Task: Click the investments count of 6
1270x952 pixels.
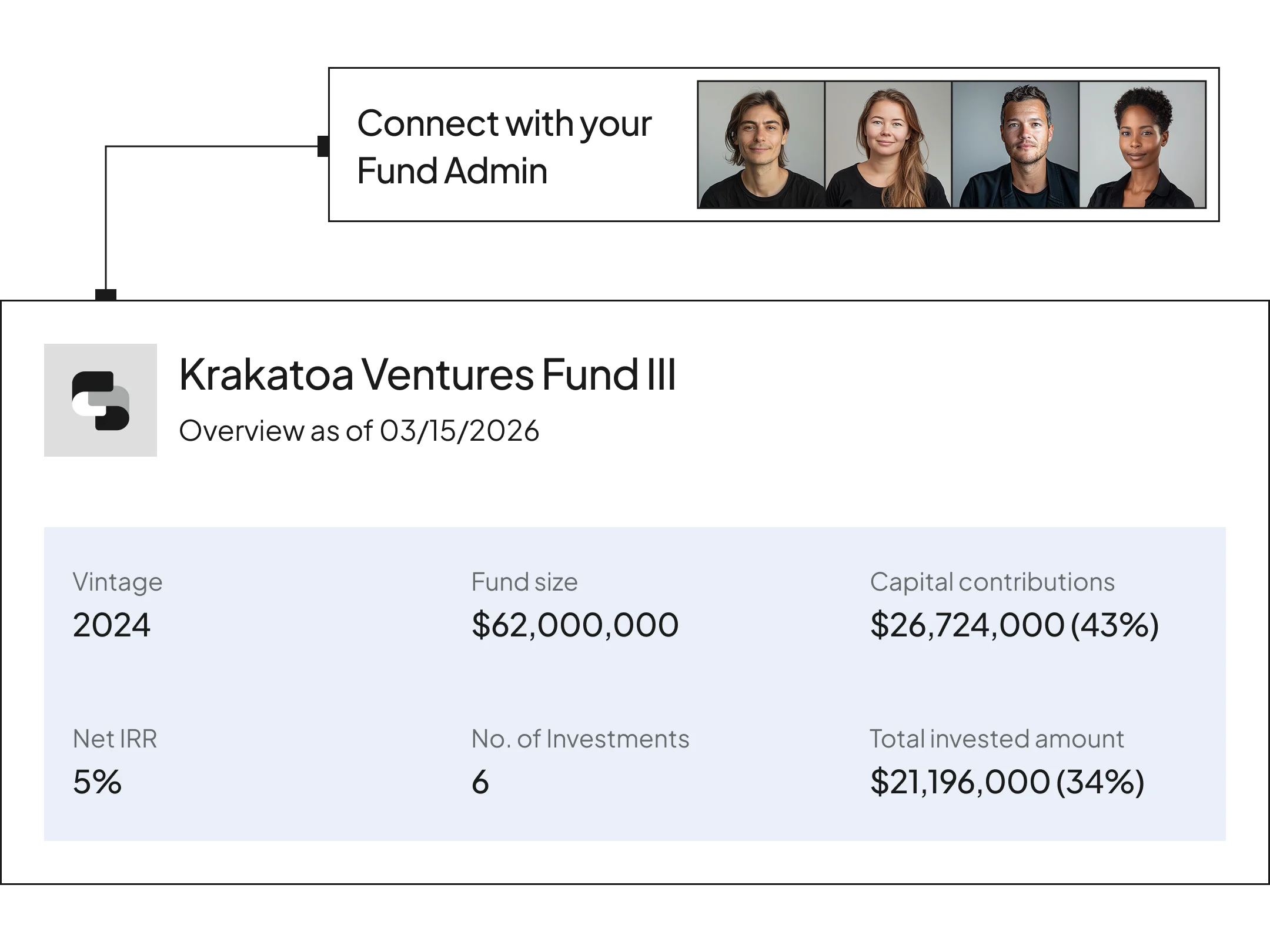Action: pyautogui.click(x=480, y=782)
